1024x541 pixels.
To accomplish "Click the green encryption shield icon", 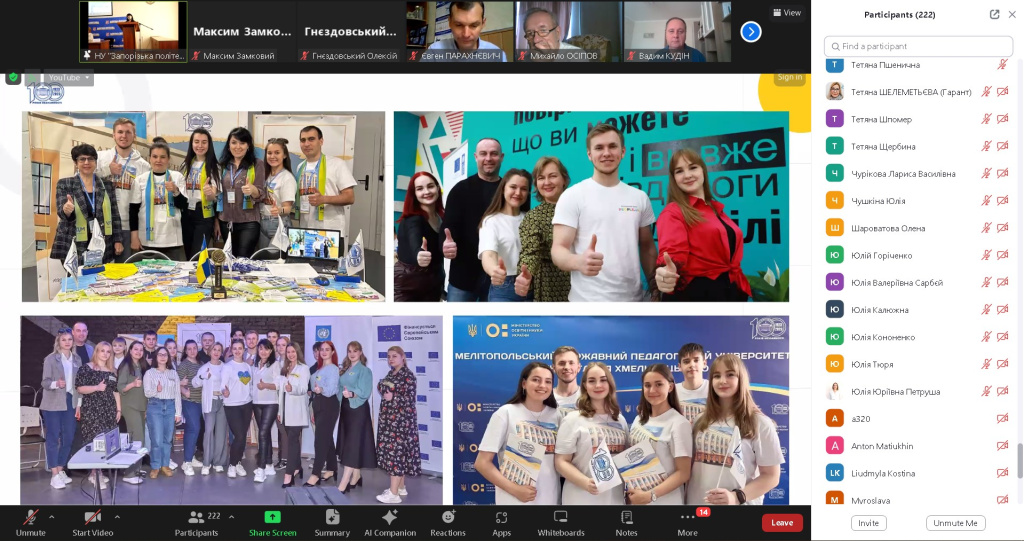I will pos(13,77).
